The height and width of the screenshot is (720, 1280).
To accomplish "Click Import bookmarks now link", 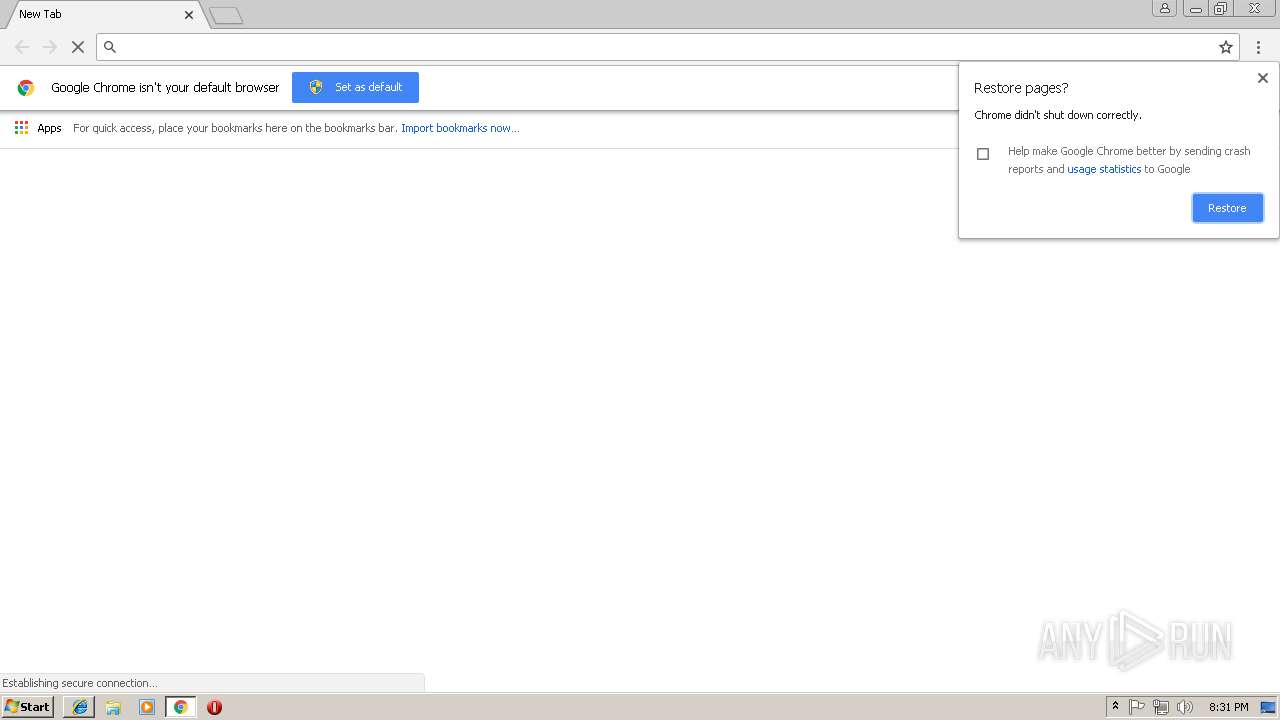I will point(460,128).
